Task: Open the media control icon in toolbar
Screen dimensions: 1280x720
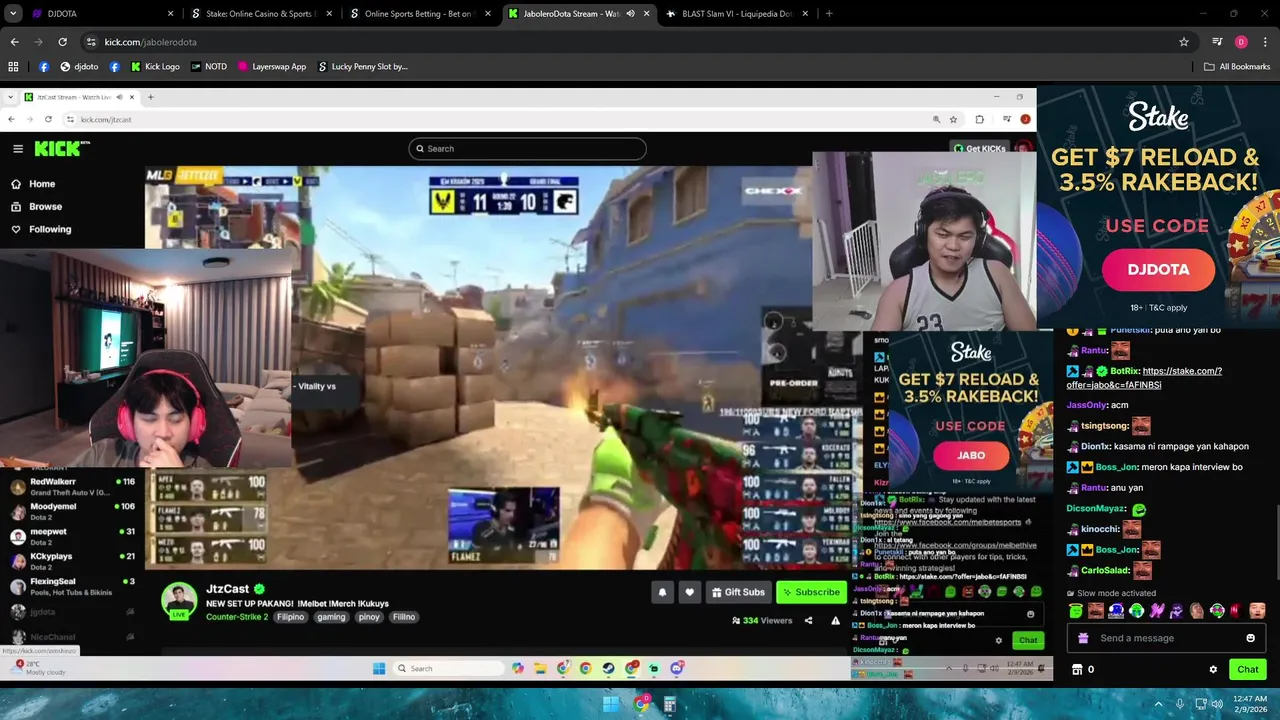Action: [1217, 42]
